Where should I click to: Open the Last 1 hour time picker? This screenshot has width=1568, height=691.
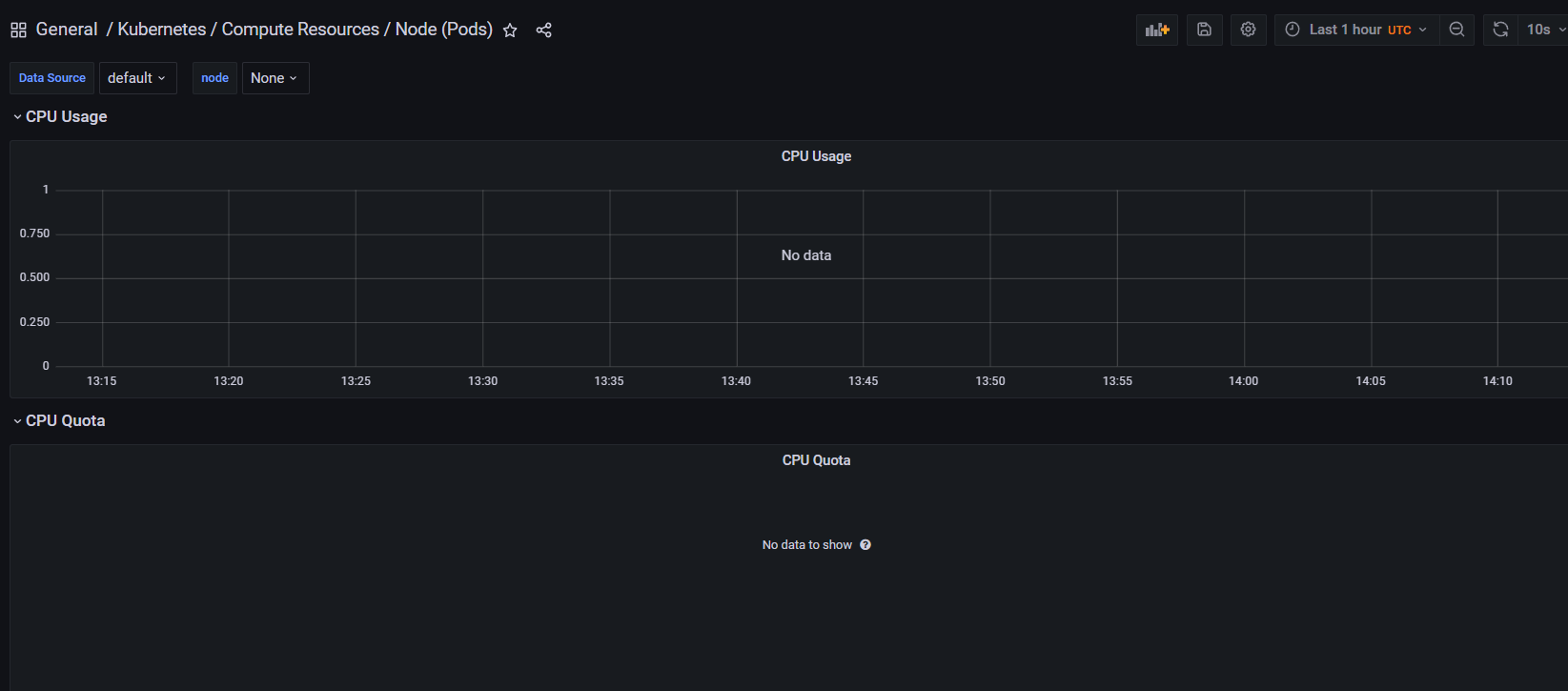point(1356,30)
